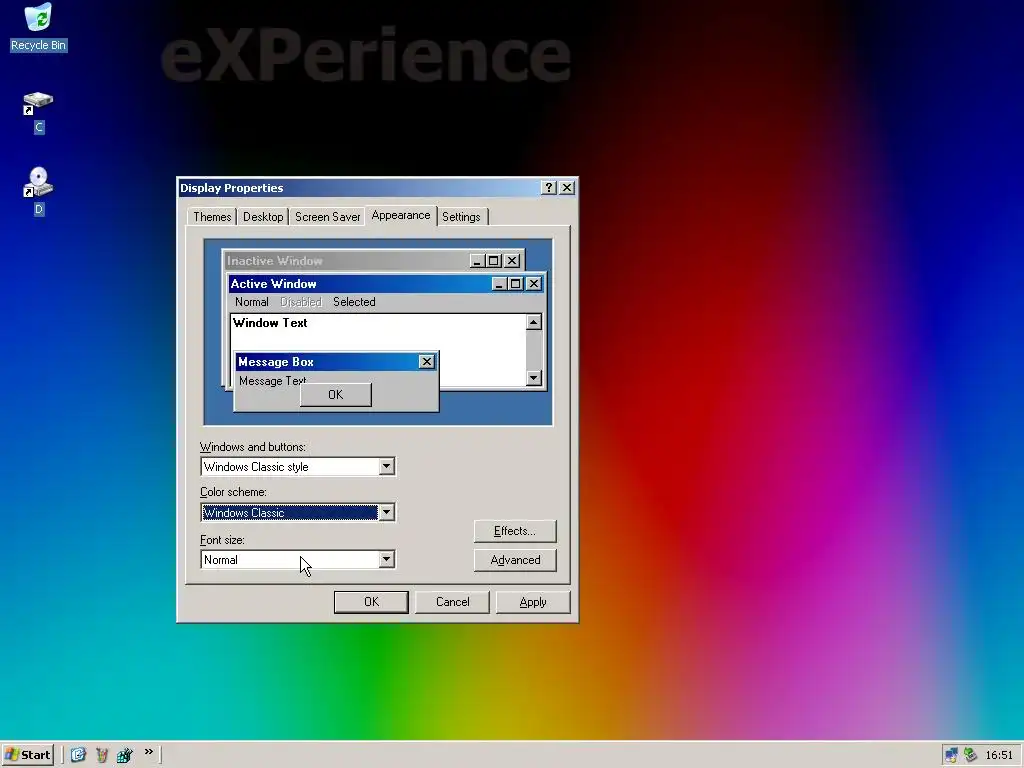Image resolution: width=1024 pixels, height=768 pixels.
Task: Click the Inactive Window preview maximize icon
Action: click(x=494, y=261)
